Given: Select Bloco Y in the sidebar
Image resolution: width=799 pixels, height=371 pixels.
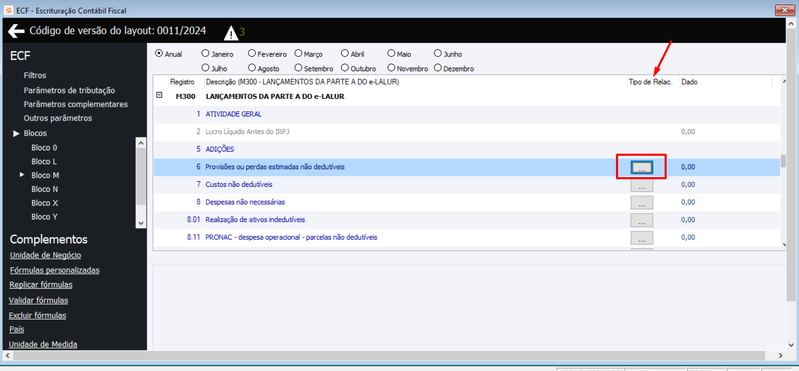Looking at the screenshot, I should point(44,217).
